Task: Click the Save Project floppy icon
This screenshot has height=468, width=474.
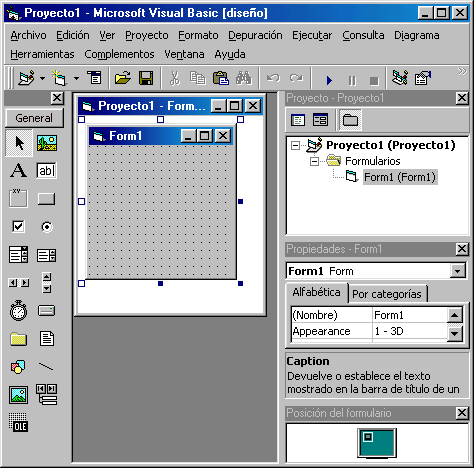Action: point(146,78)
